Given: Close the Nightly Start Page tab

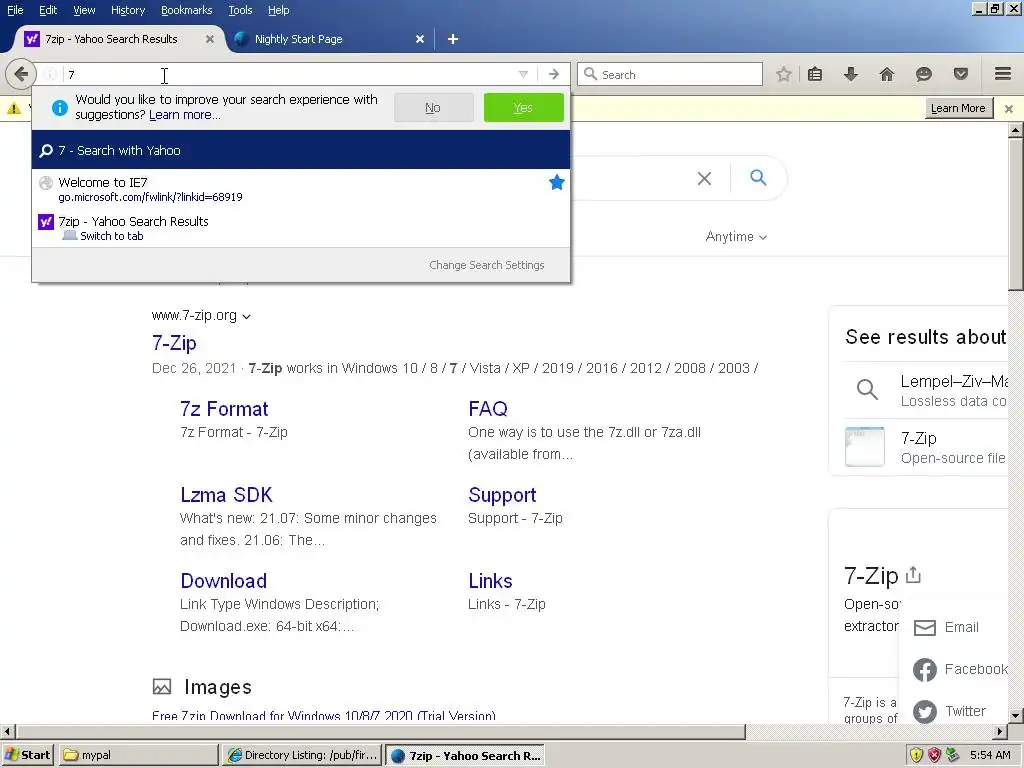Looking at the screenshot, I should [420, 39].
